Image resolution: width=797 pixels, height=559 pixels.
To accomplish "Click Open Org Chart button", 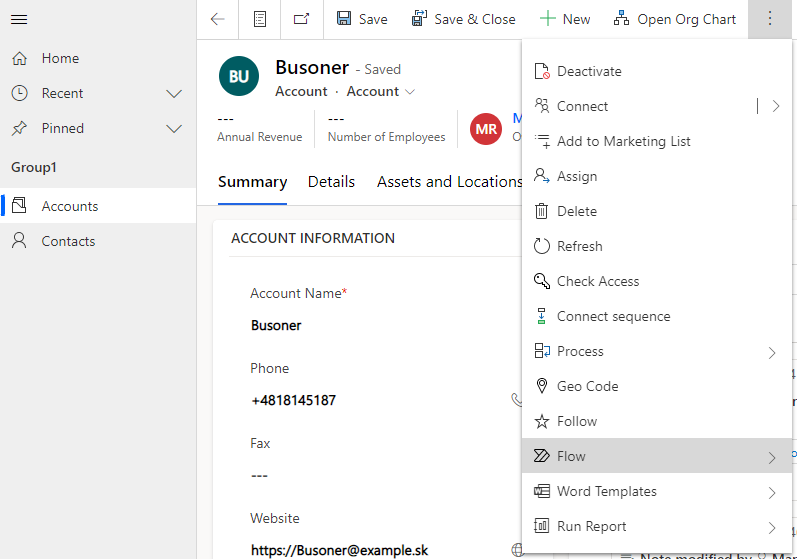I will (x=675, y=19).
